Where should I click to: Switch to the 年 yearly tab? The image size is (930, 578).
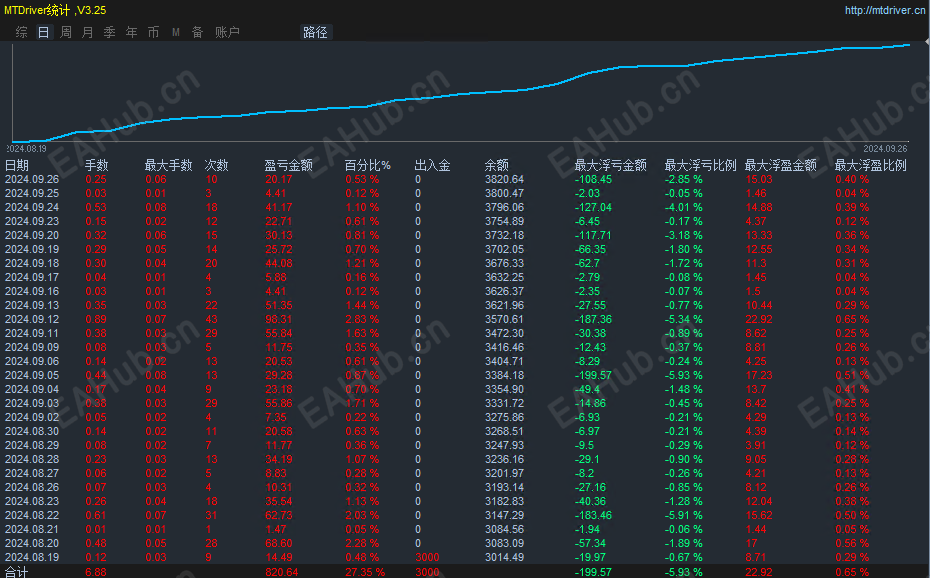click(132, 32)
